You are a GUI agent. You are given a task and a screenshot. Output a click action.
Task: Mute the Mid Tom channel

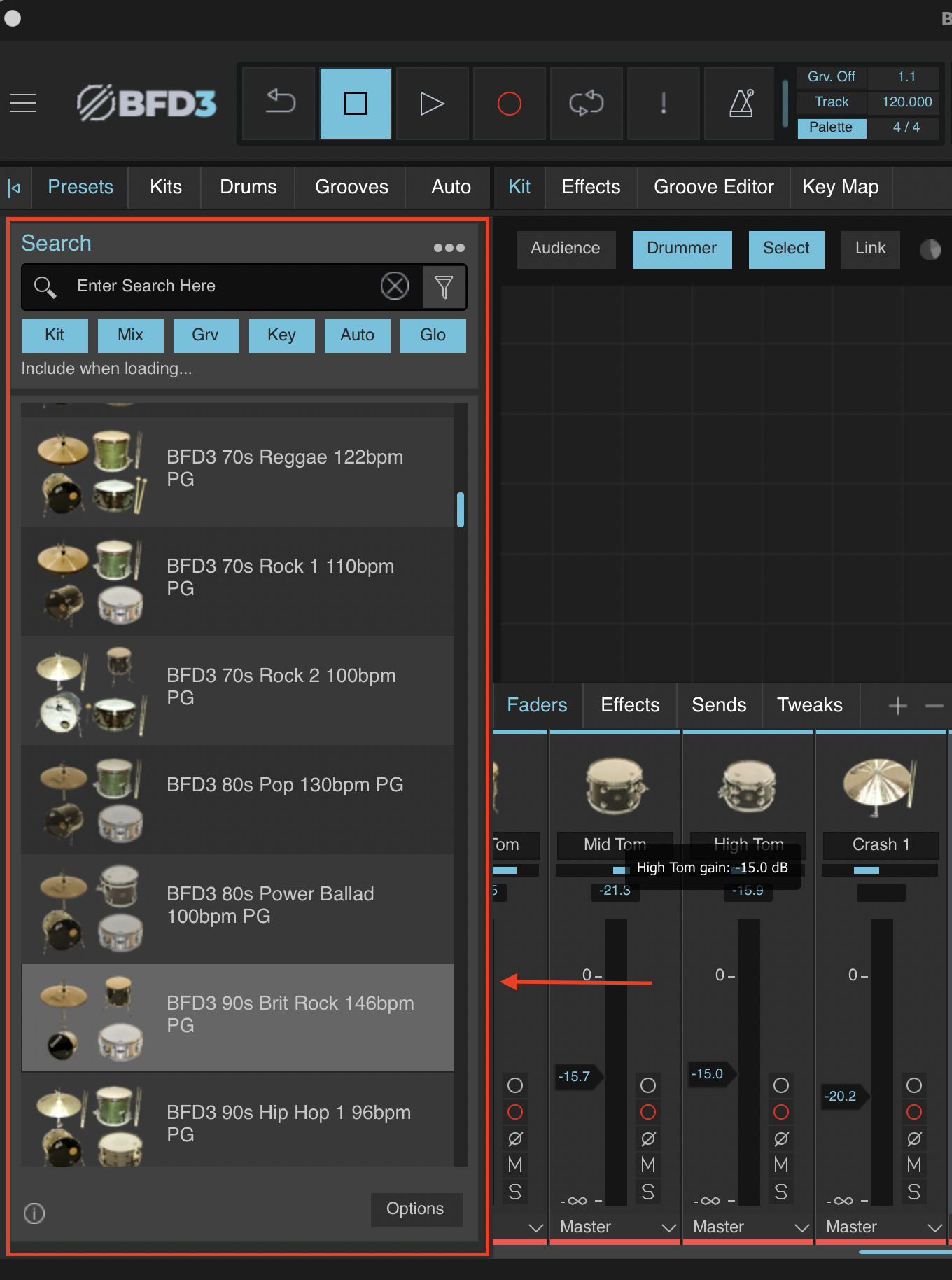tap(648, 1165)
